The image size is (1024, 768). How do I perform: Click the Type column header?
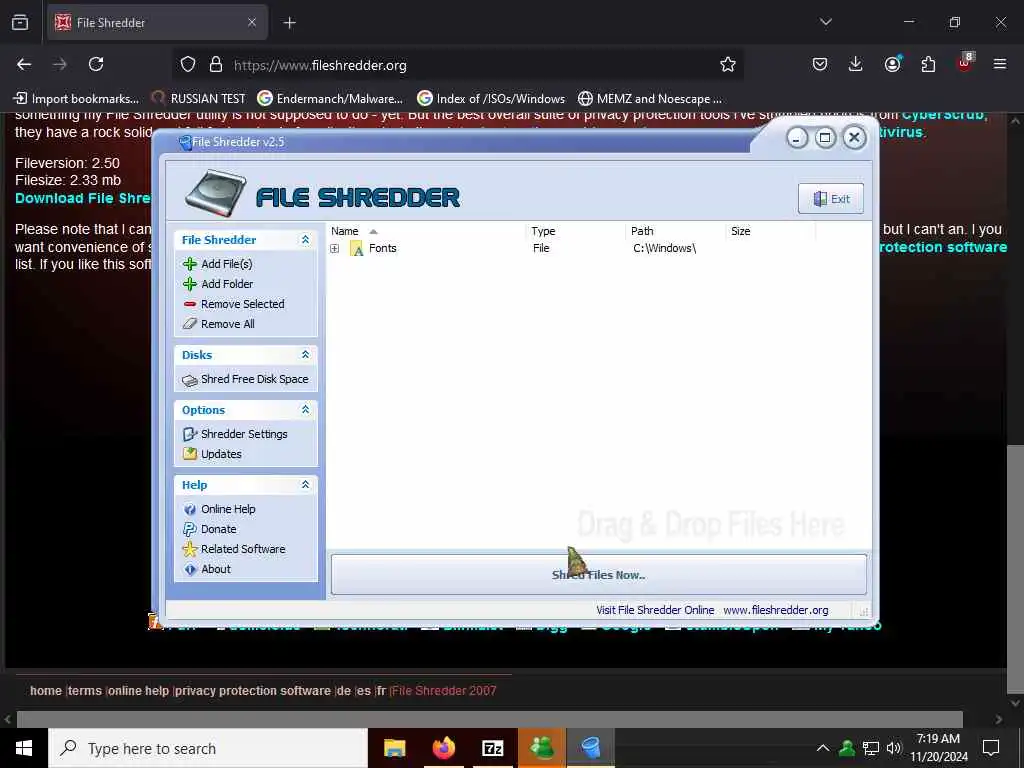pyautogui.click(x=575, y=231)
